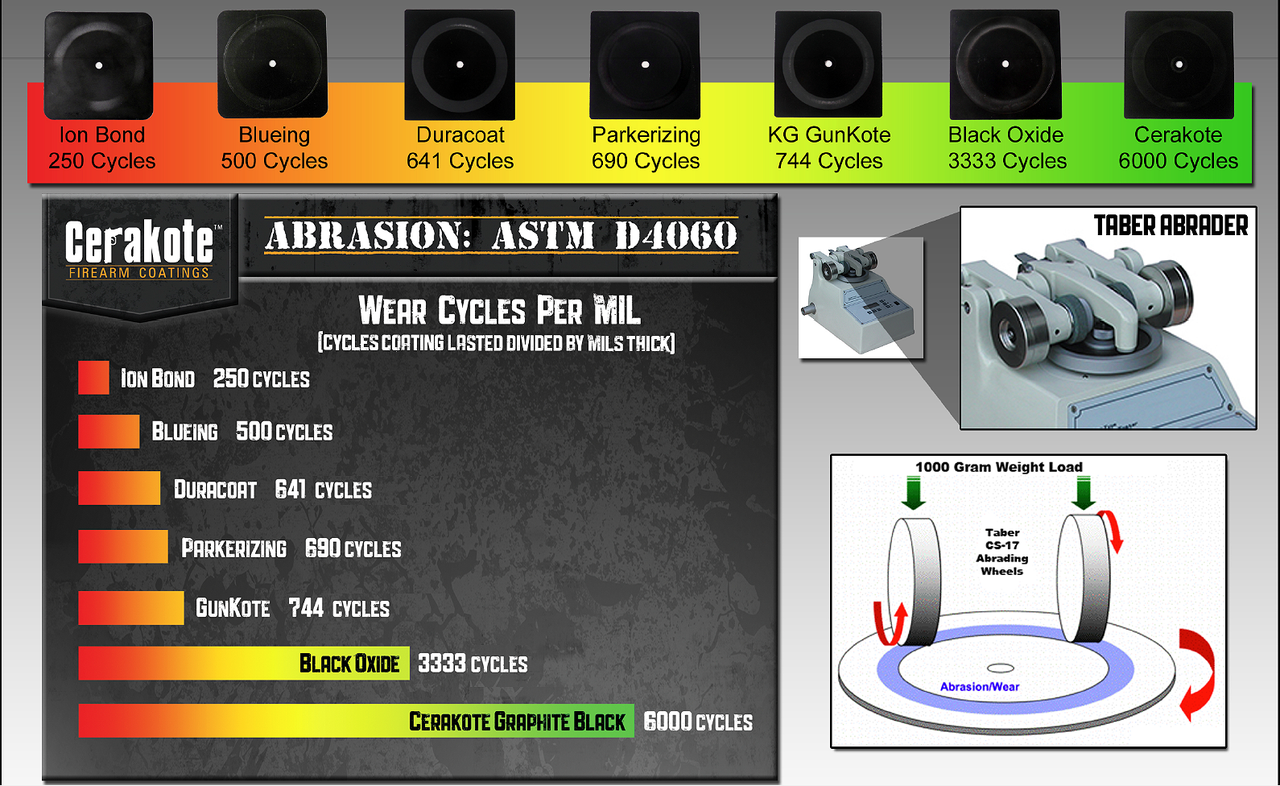Image resolution: width=1280 pixels, height=786 pixels.
Task: Click the Blueing bar in the chart
Action: click(109, 431)
